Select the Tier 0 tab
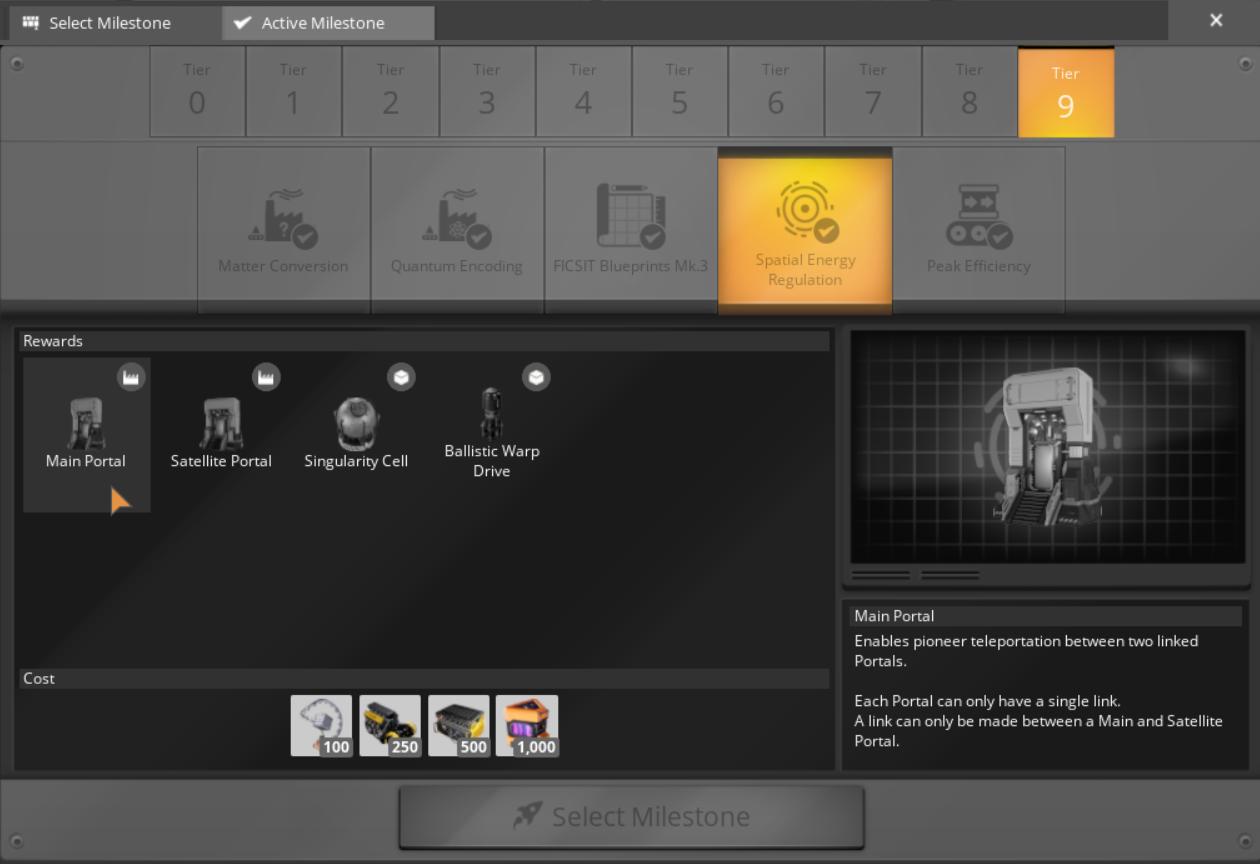This screenshot has width=1260, height=864. [197, 92]
